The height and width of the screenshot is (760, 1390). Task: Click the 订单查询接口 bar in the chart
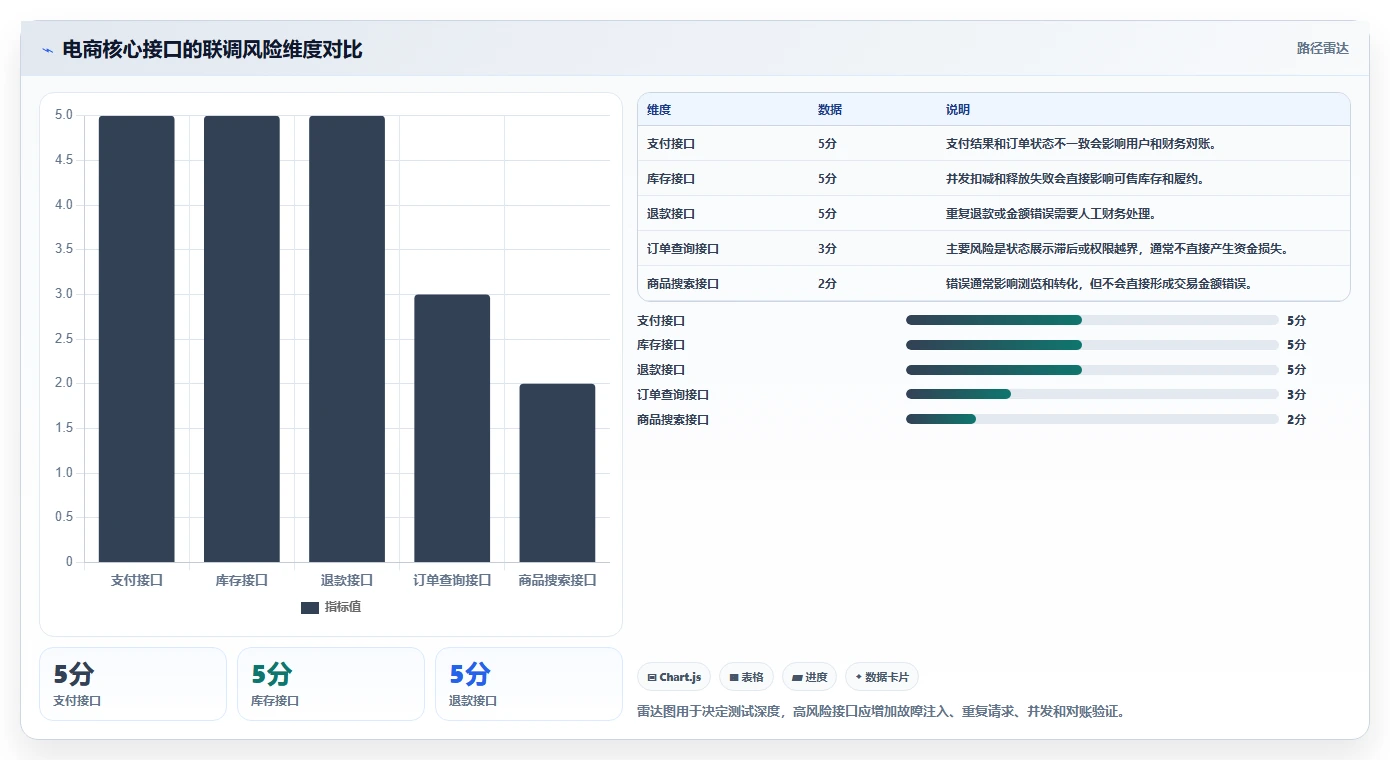coord(452,428)
